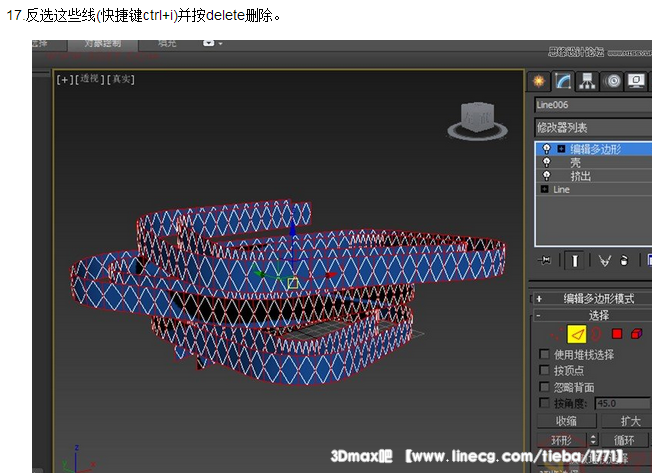Click the Line006 object name field
The height and width of the screenshot is (473, 652).
(x=593, y=105)
